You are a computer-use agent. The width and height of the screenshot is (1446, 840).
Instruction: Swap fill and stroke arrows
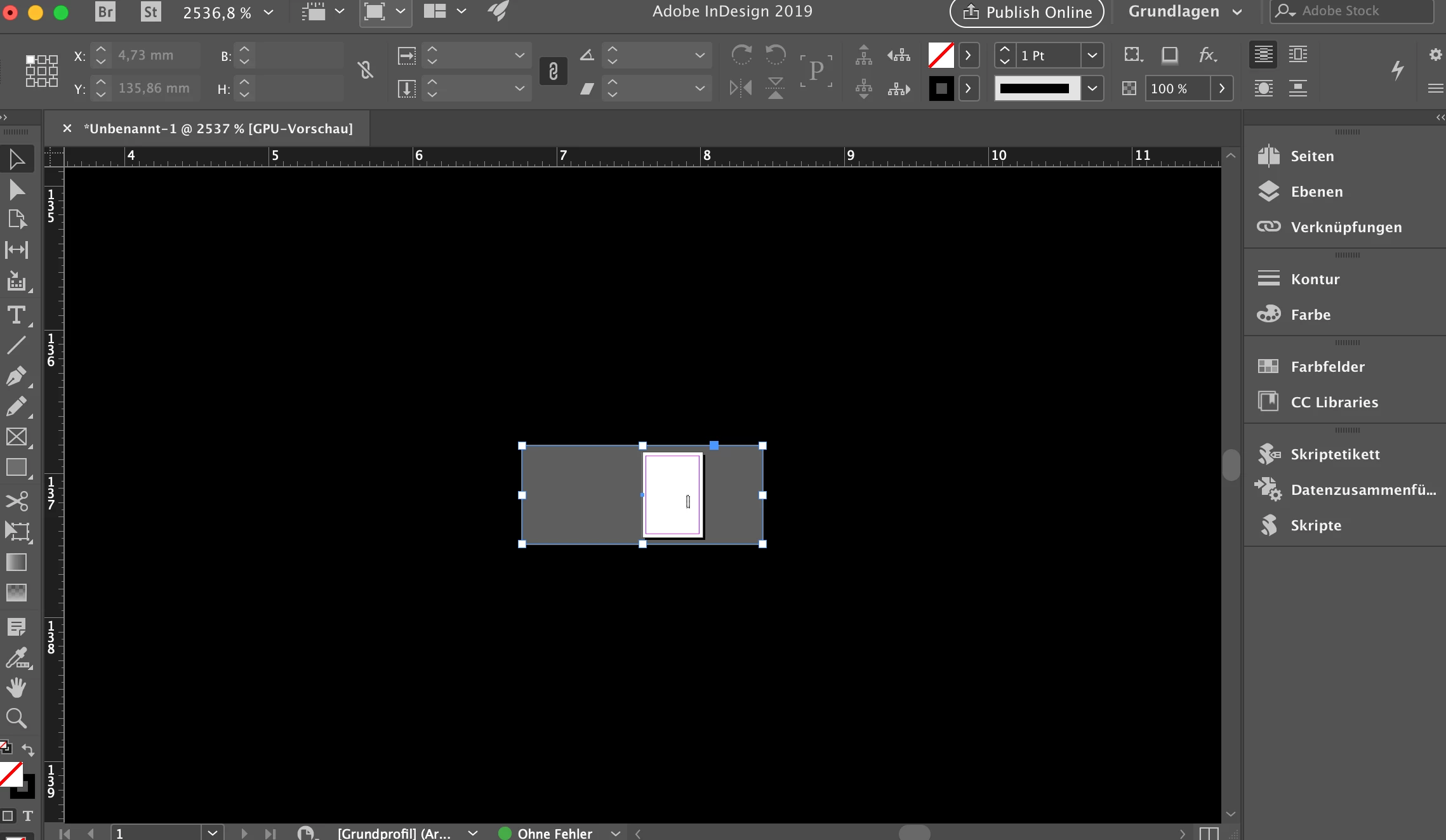tap(28, 749)
